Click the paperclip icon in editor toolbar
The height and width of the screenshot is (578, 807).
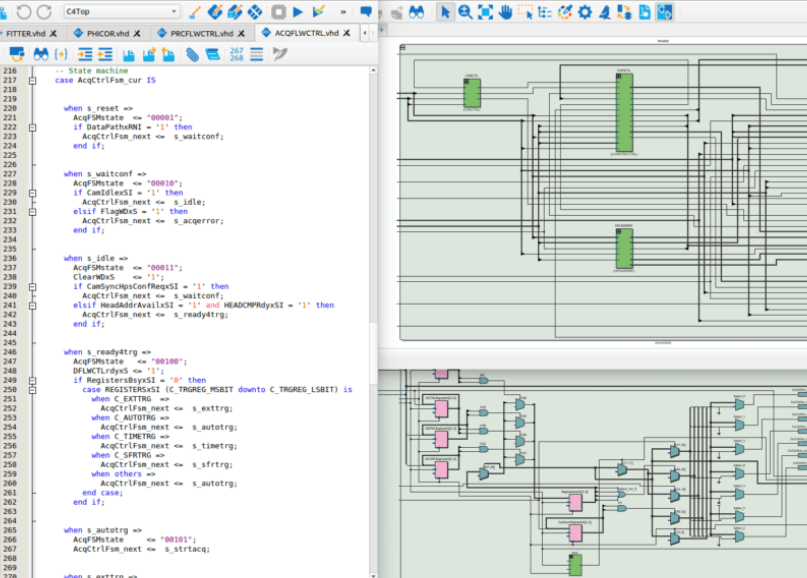(192, 54)
